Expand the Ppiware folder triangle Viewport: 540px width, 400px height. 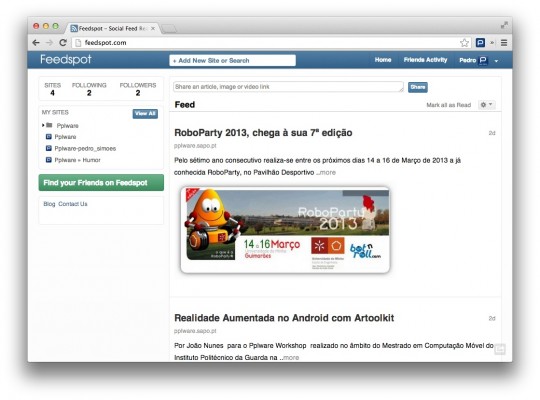coord(43,125)
